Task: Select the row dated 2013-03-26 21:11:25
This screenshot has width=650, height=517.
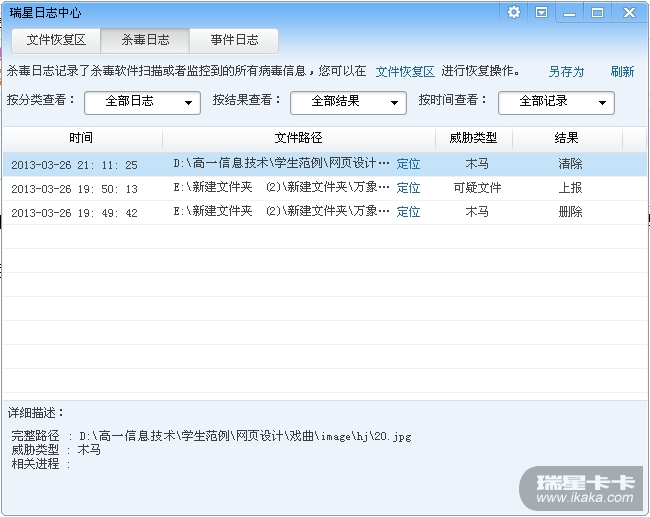Action: point(325,165)
